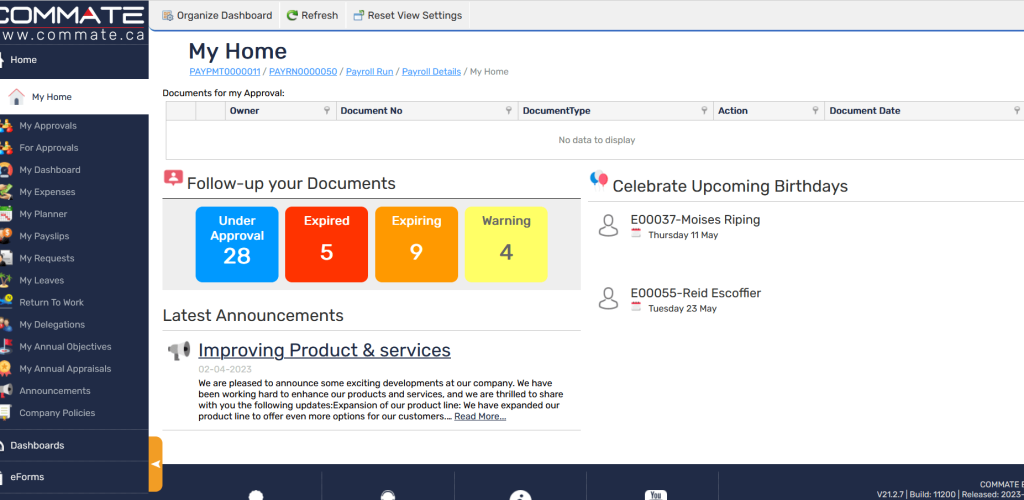Expand the Dashboards menu section

[x=37, y=445]
